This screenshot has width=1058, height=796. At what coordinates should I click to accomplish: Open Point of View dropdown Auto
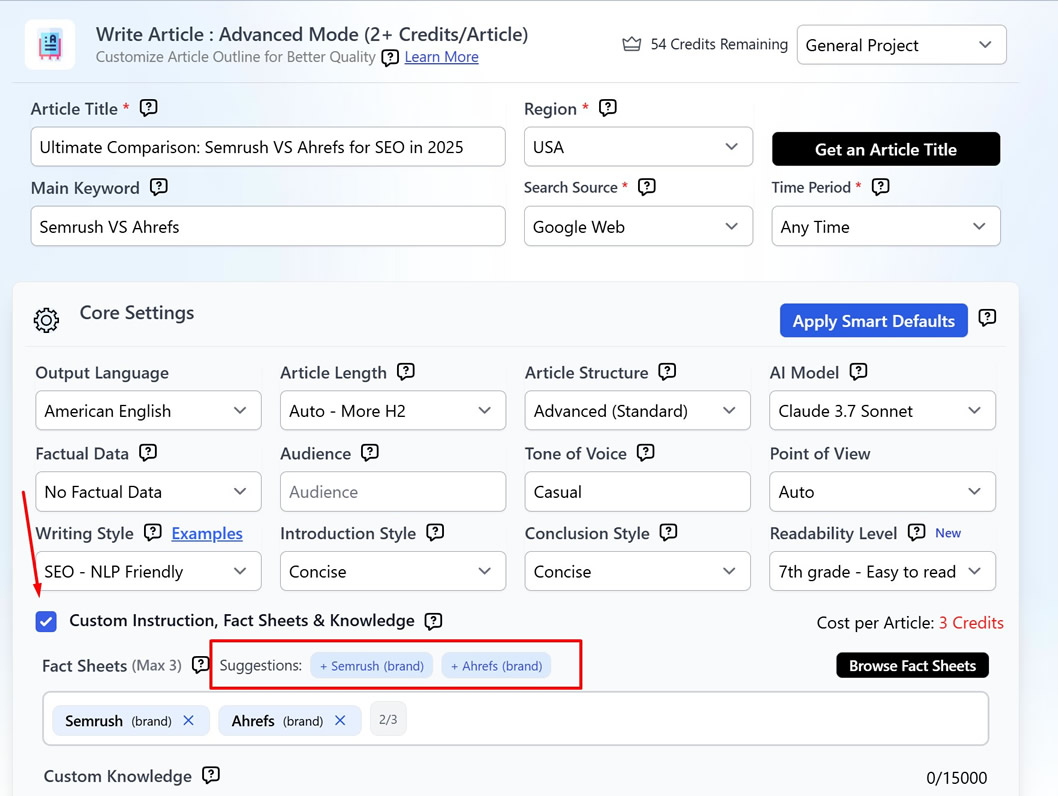pos(883,492)
